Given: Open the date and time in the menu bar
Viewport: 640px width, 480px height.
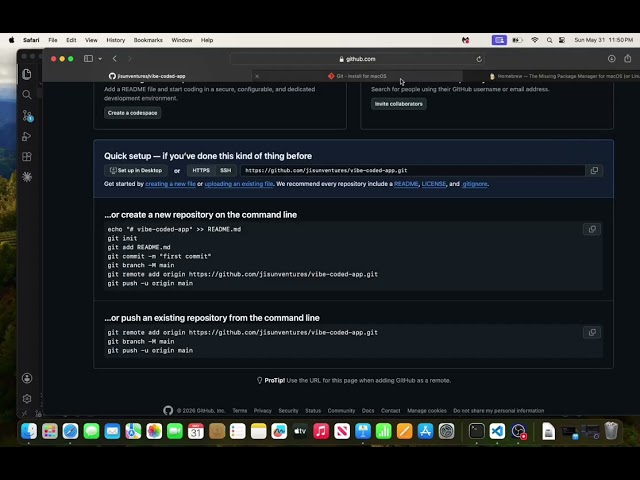Looking at the screenshot, I should click(603, 40).
